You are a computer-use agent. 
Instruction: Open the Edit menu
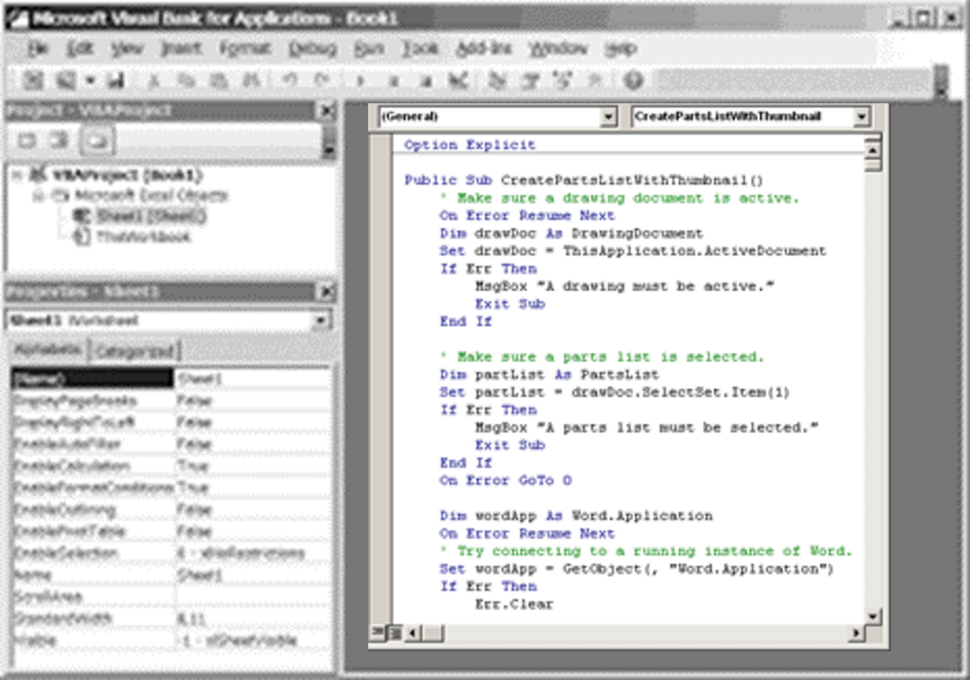(80, 48)
